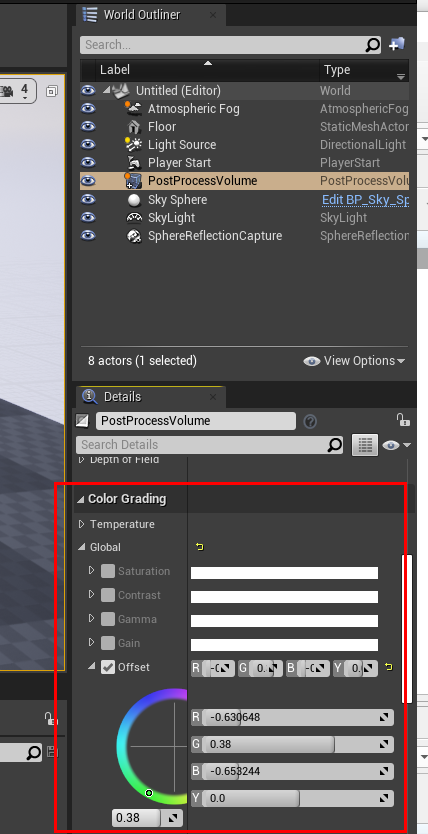
Task: Click the Gain white color bar
Action: [284, 645]
